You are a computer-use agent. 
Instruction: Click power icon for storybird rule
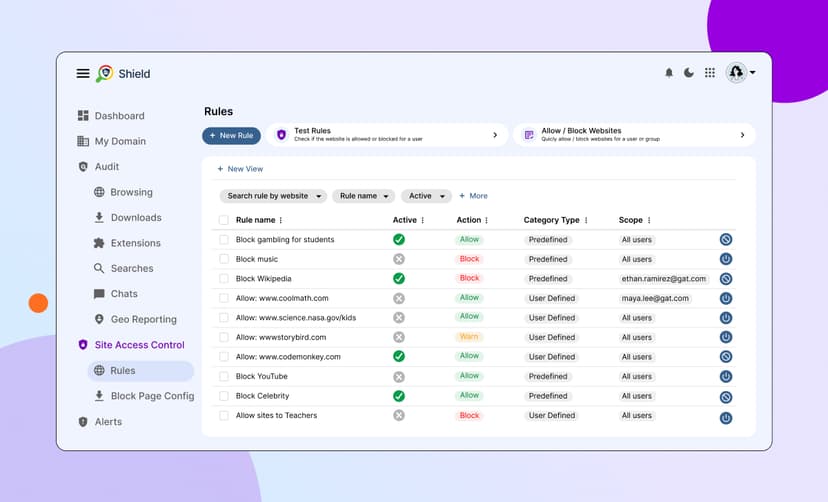[726, 337]
